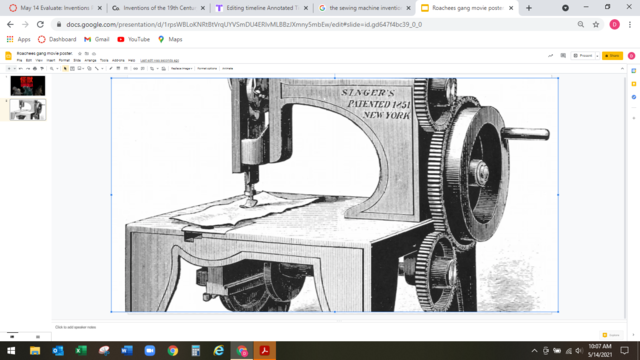Select the line tool
This screenshot has width=640, height=360.
(x=97, y=69)
